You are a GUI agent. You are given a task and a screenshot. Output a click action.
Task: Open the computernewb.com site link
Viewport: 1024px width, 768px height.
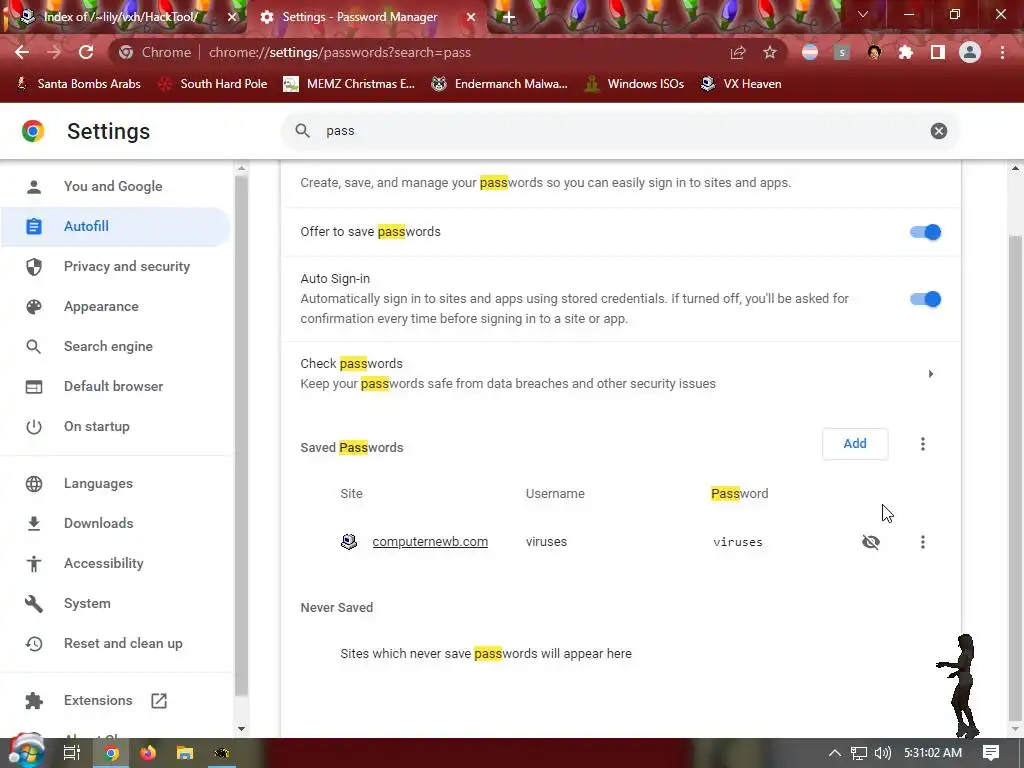[430, 541]
